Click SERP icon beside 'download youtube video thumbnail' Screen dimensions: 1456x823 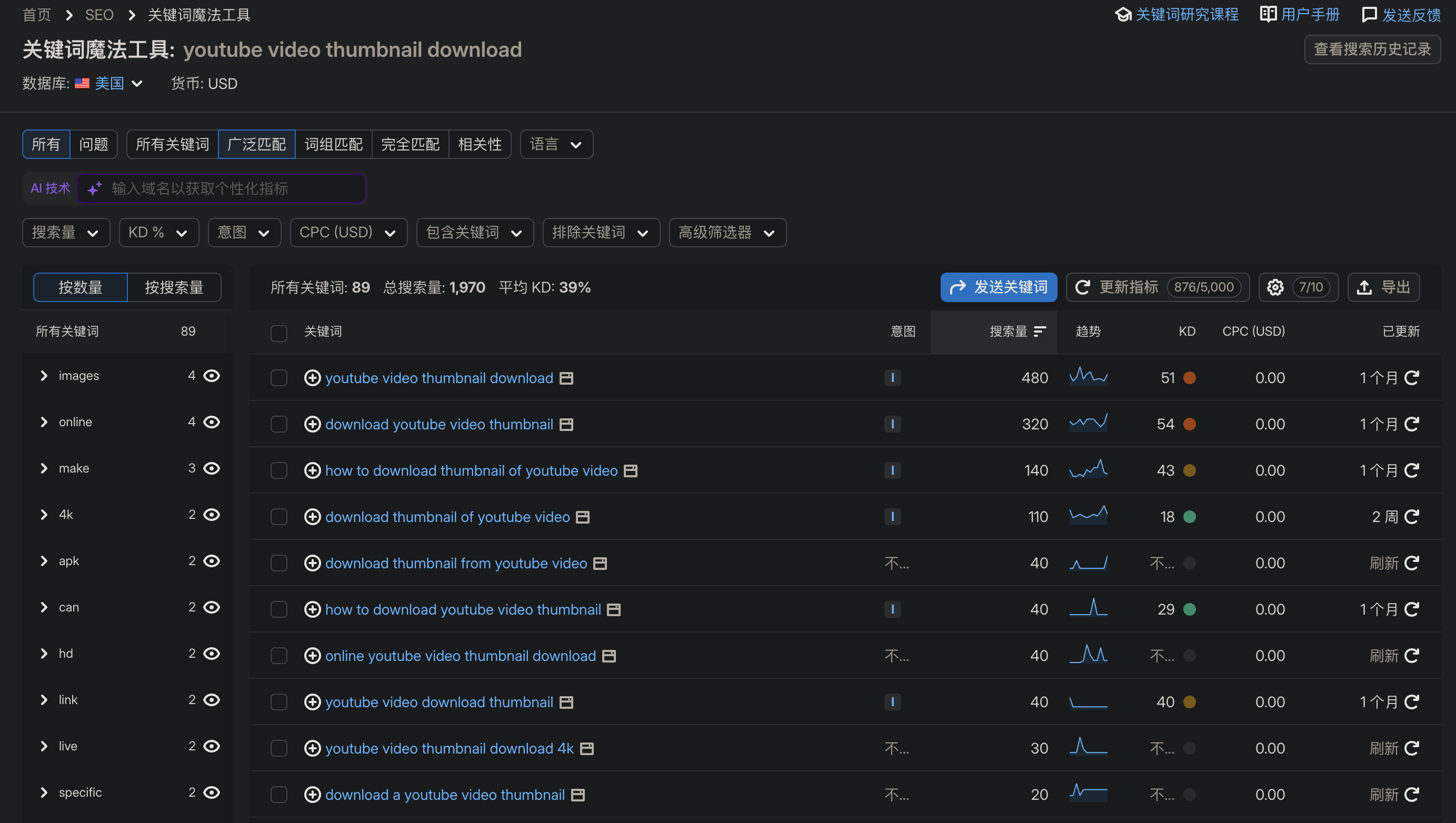[x=566, y=425]
